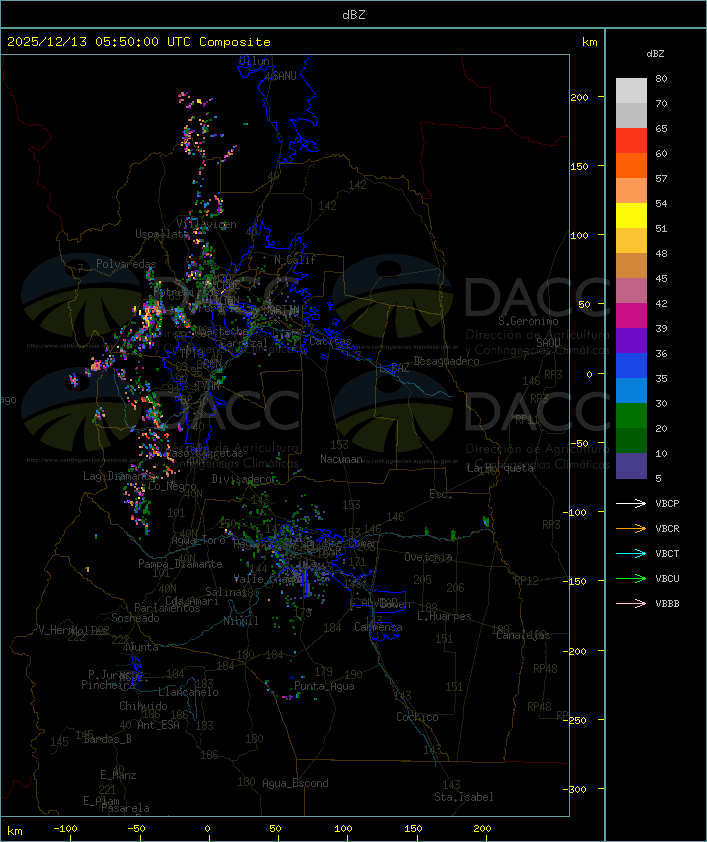Click the dBZ title at top

pos(354,15)
